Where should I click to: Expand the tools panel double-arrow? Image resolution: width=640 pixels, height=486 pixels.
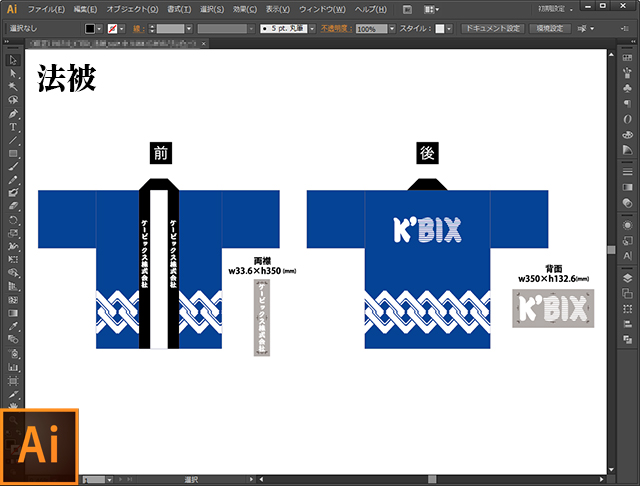[7, 42]
